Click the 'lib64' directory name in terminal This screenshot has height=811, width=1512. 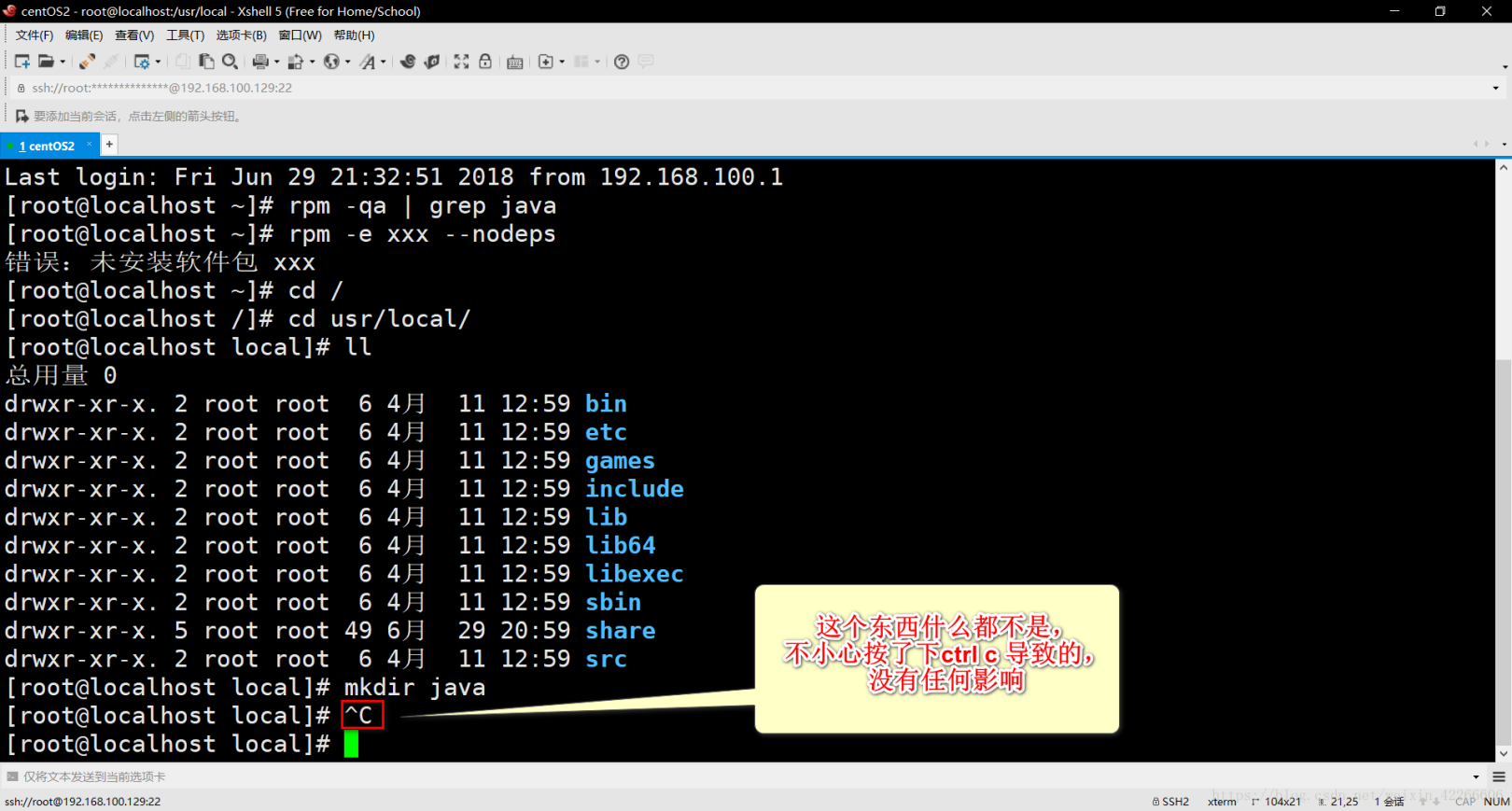621,546
